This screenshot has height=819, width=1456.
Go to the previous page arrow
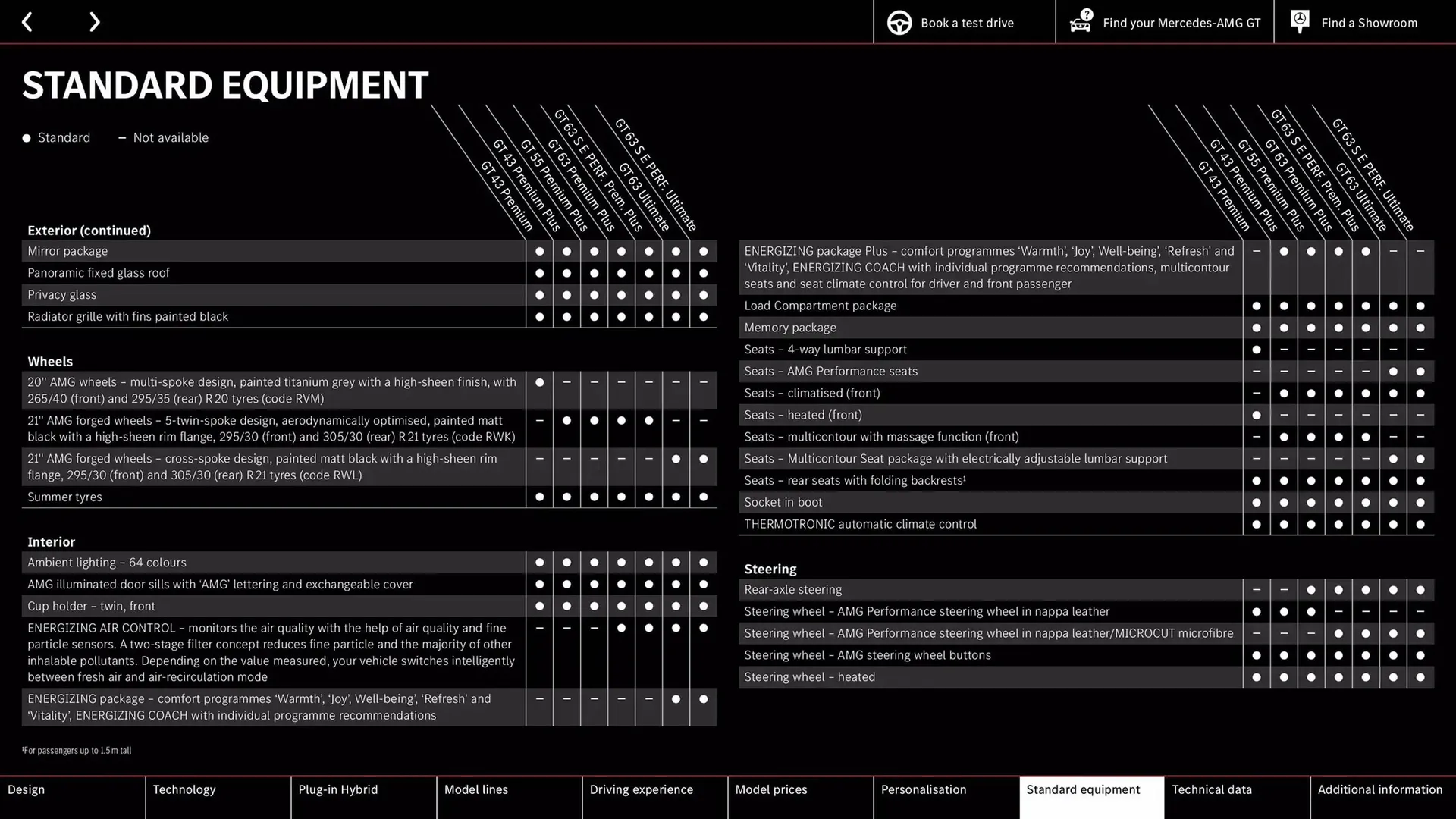coord(27,22)
